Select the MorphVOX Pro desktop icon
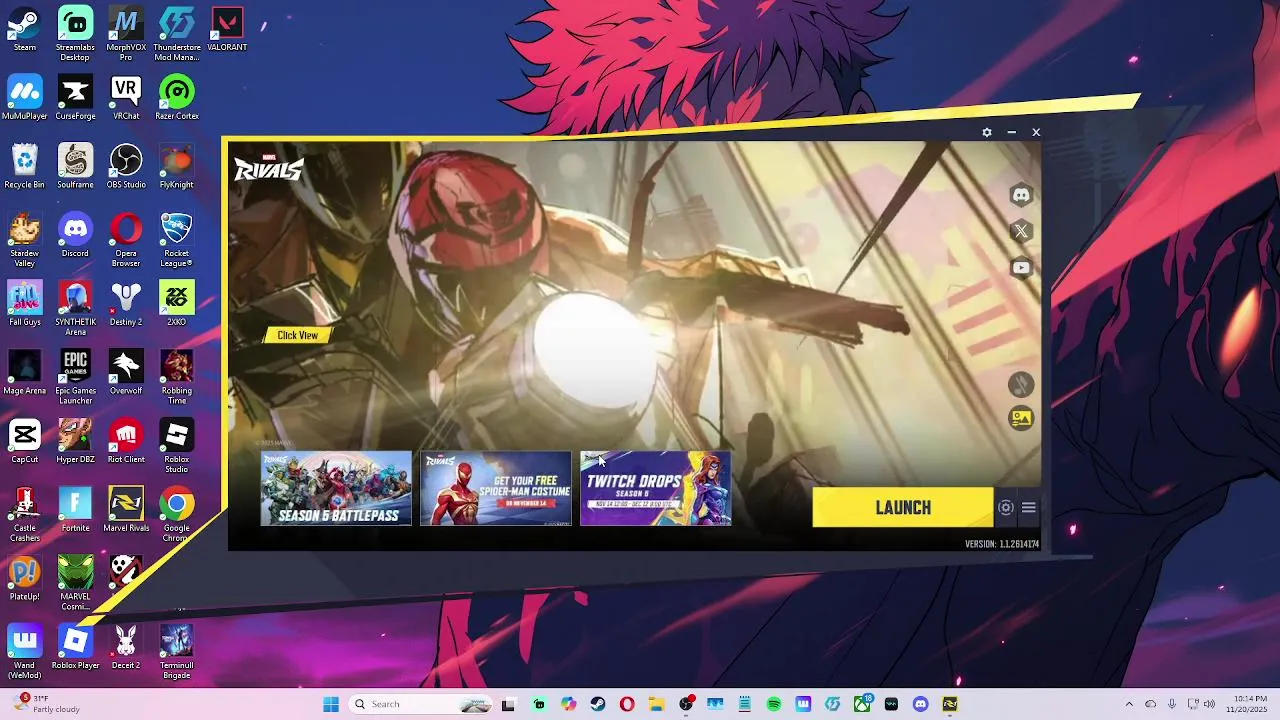Viewport: 1280px width, 720px height. click(x=126, y=34)
